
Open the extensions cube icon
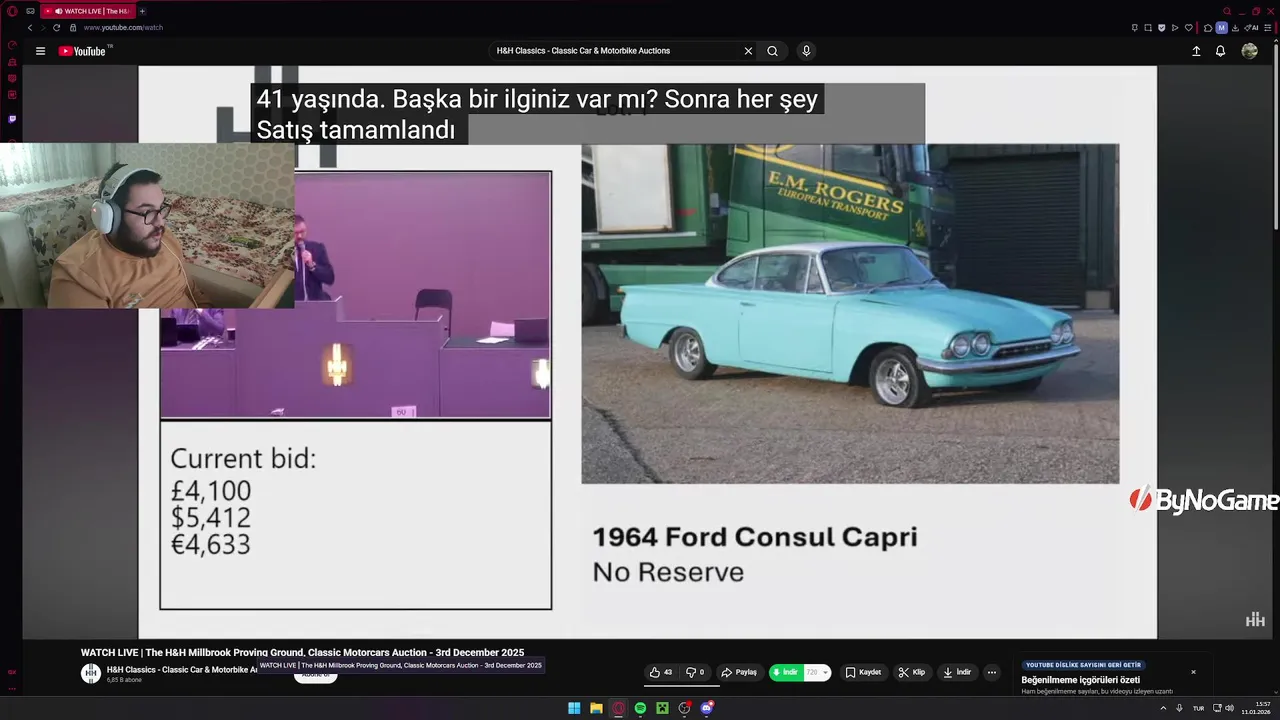(1208, 27)
